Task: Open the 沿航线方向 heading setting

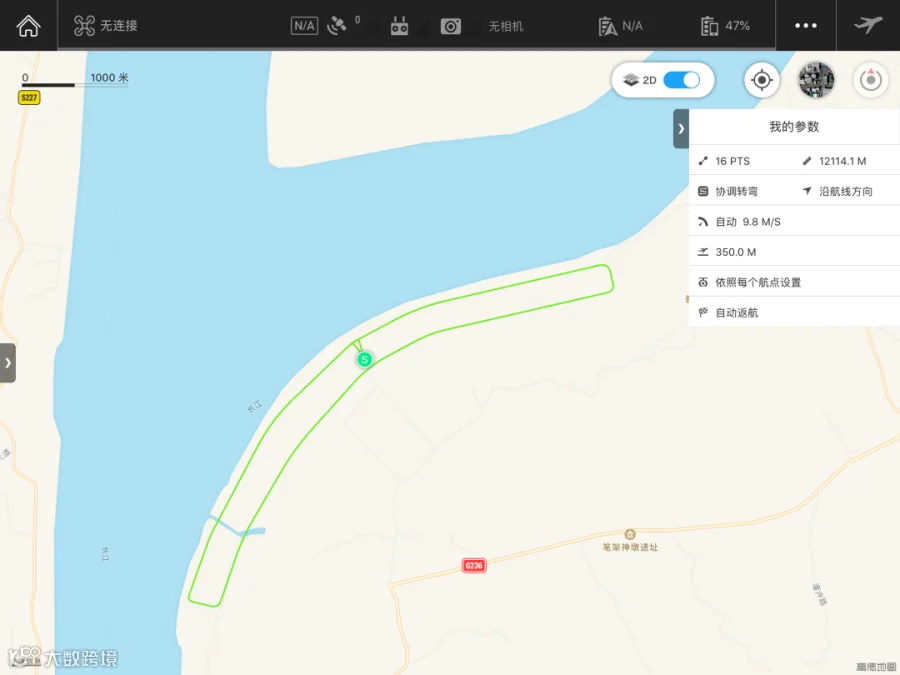Action: (x=847, y=191)
